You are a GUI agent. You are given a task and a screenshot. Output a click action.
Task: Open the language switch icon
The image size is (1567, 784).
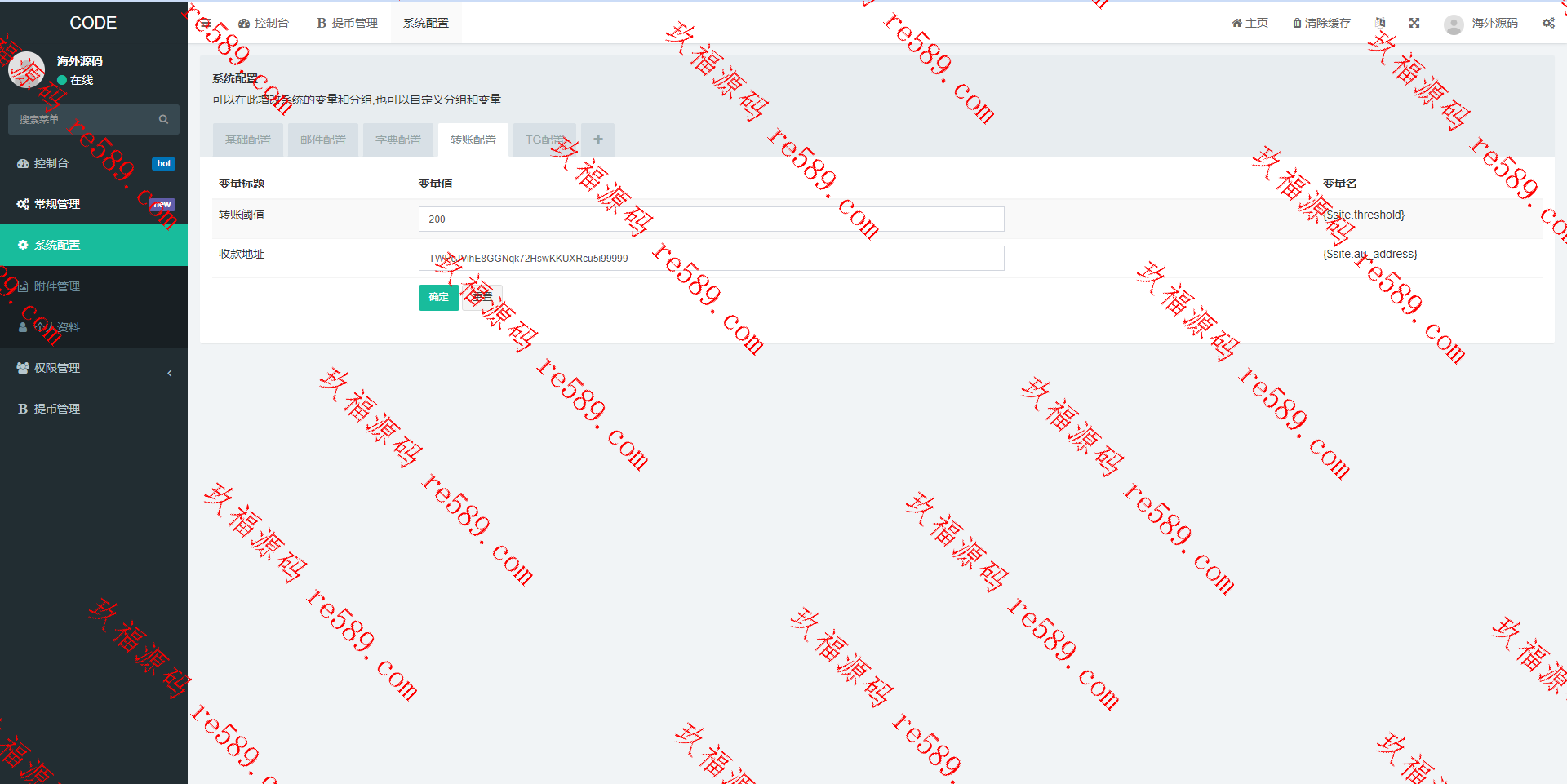pos(1380,23)
